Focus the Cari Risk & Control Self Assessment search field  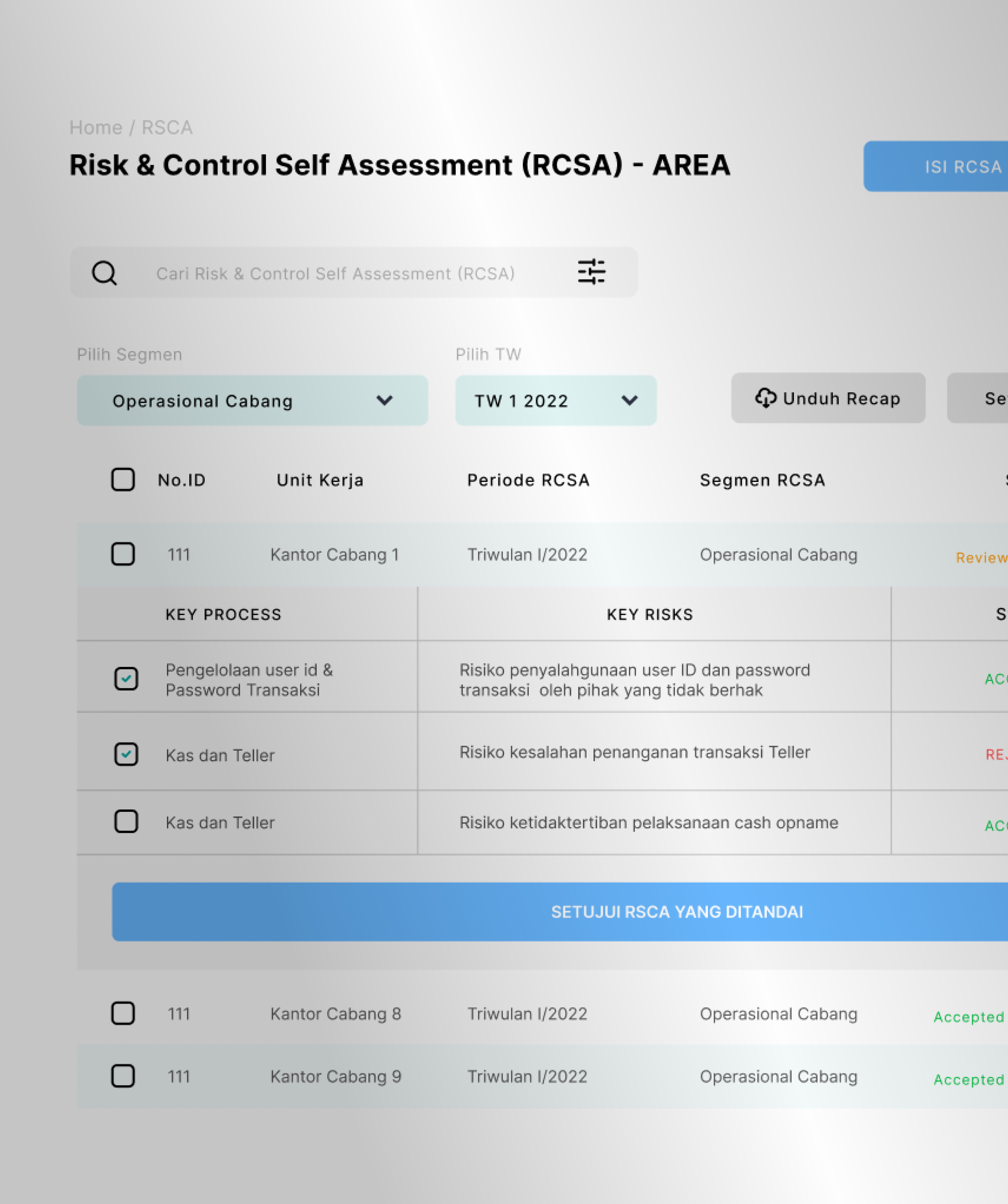coord(335,274)
